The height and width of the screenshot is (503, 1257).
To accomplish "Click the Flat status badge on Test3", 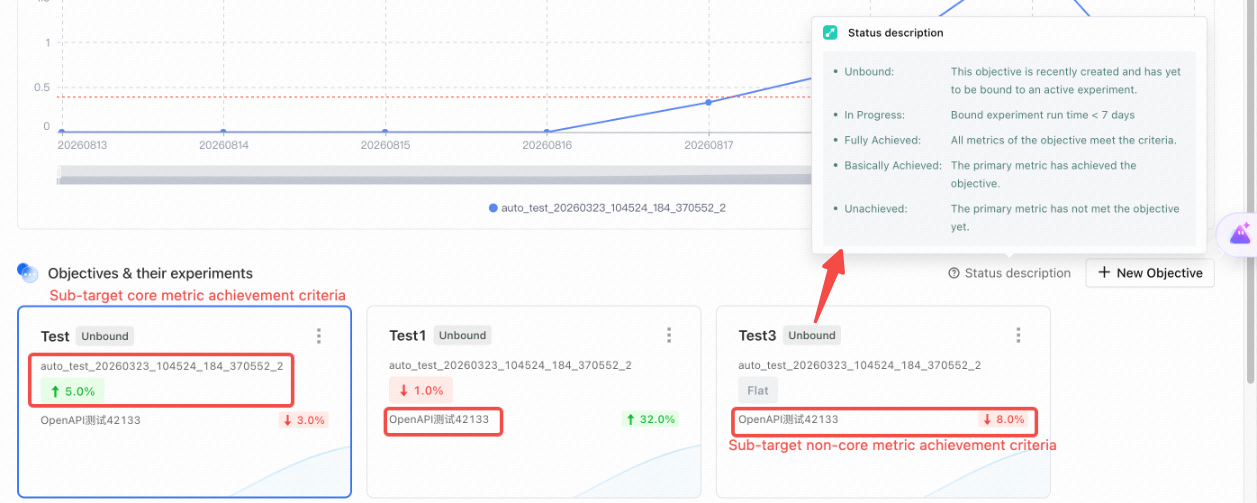I will (756, 391).
